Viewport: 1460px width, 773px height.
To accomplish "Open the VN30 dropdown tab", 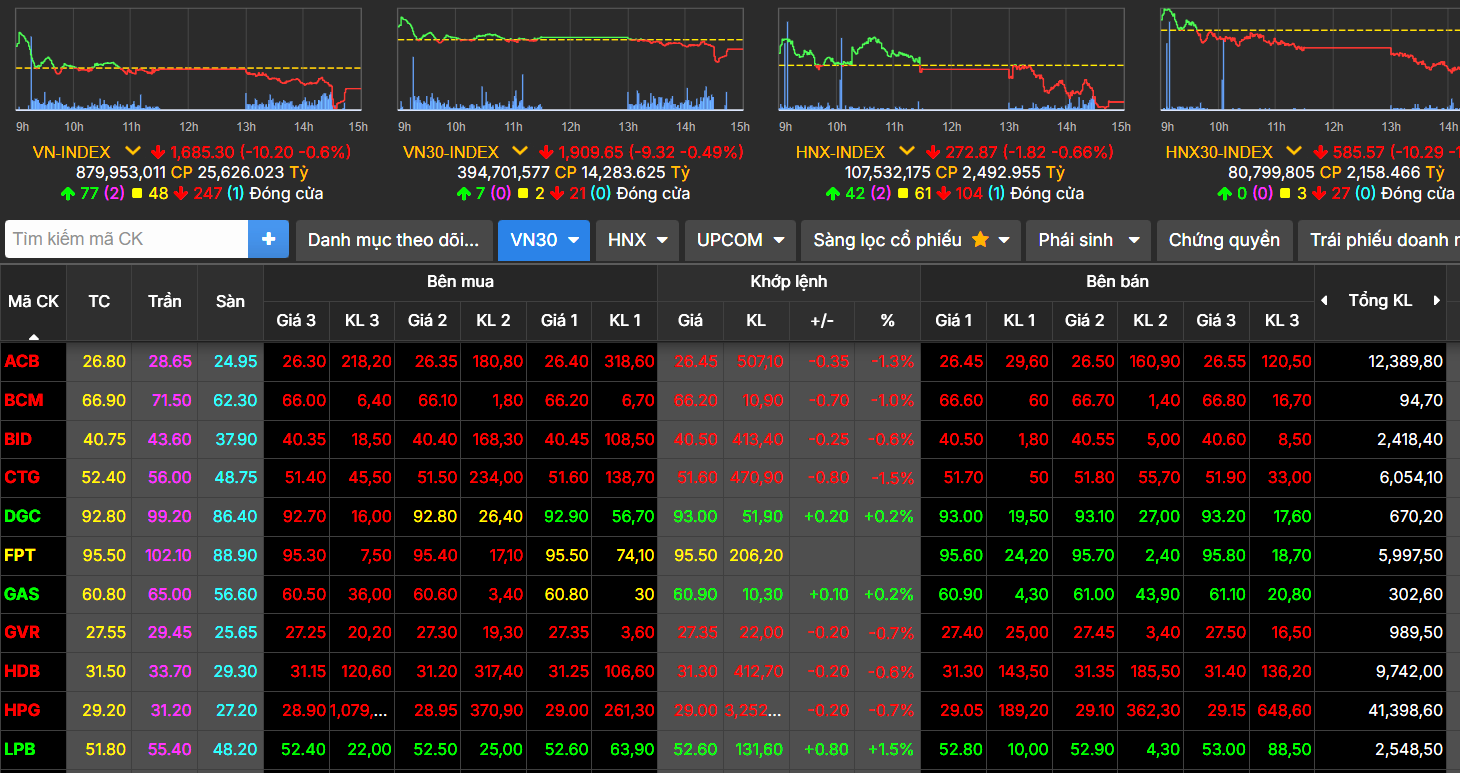I will point(544,240).
